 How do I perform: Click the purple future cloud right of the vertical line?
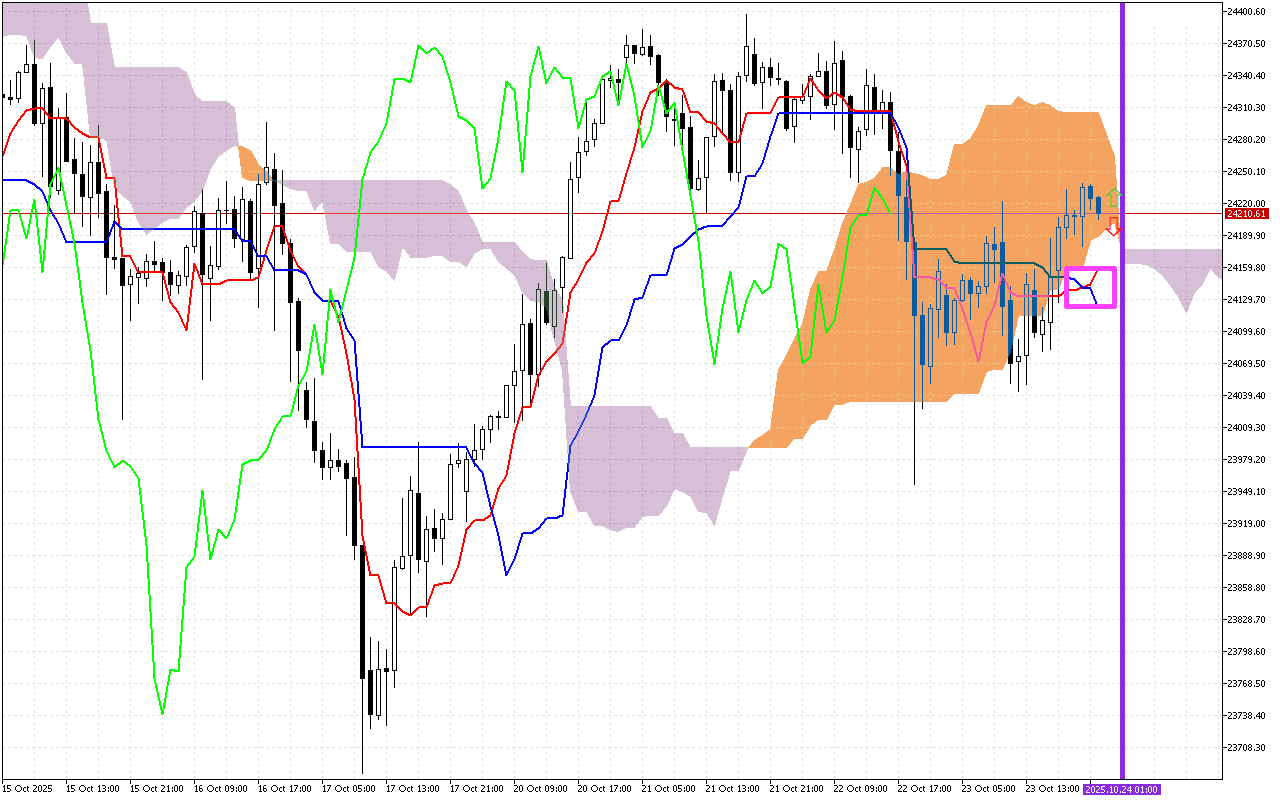(1180, 268)
